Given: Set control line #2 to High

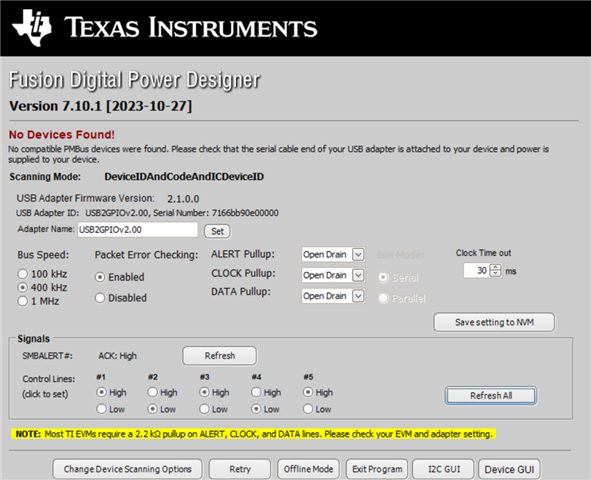Looking at the screenshot, I should coord(153,392).
